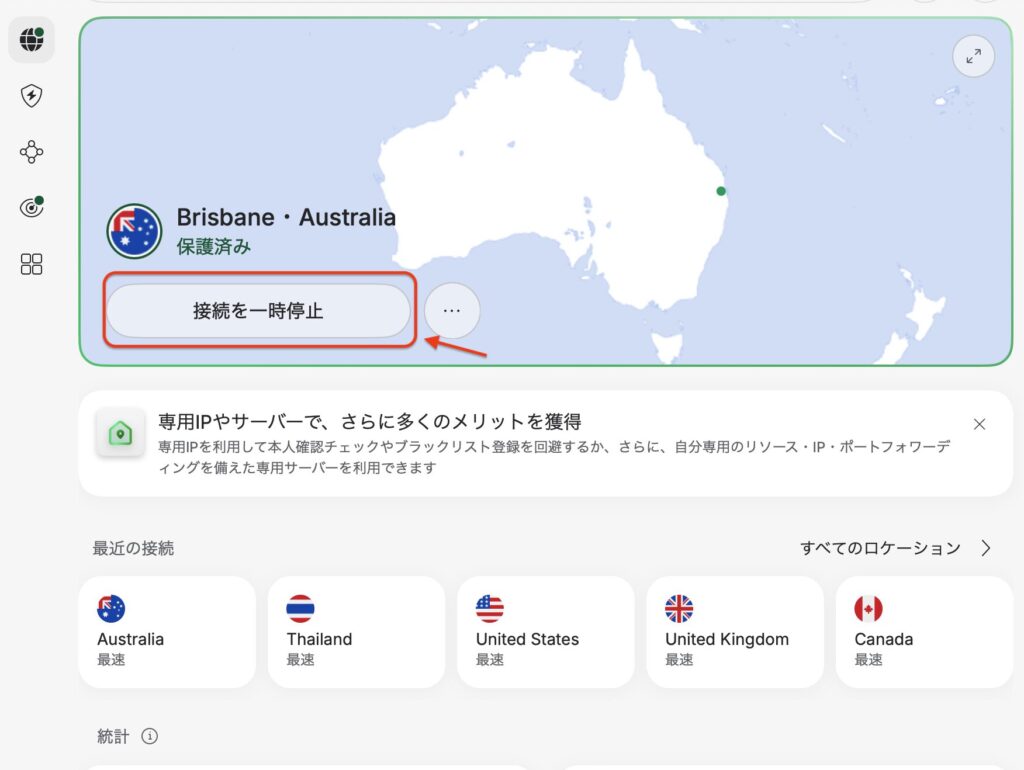This screenshot has width=1024, height=770.
Task: Open the Meshnet nodes icon
Action: [31, 152]
